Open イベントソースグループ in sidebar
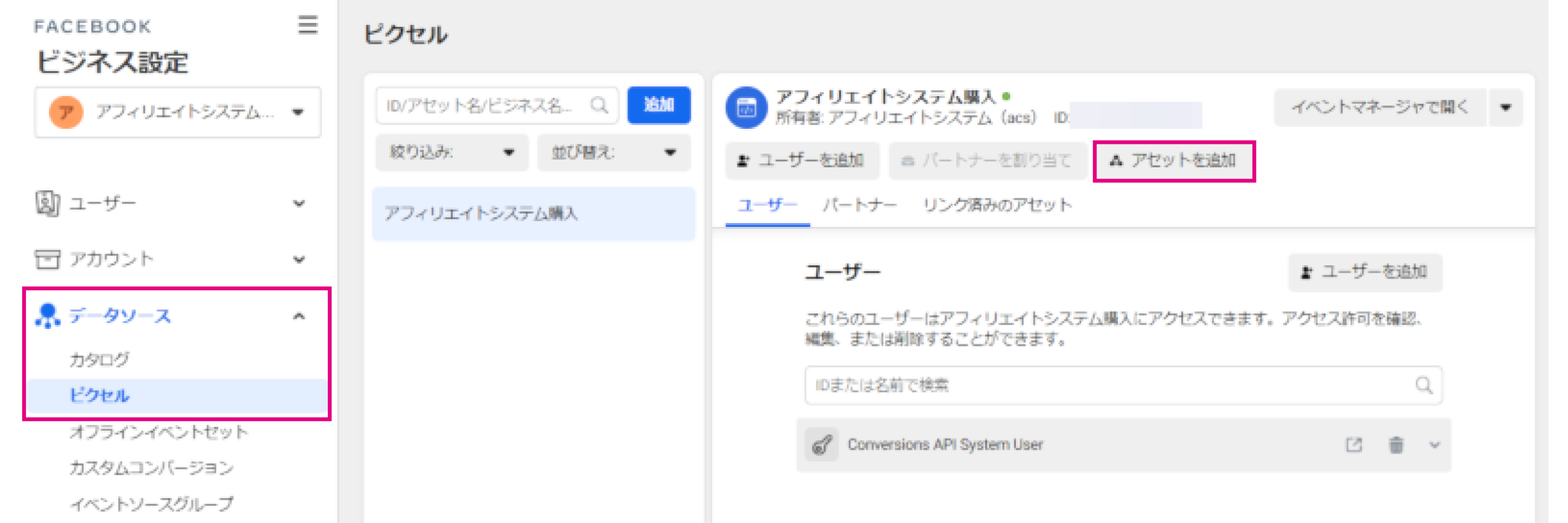Image resolution: width=1568 pixels, height=523 pixels. click(x=152, y=504)
